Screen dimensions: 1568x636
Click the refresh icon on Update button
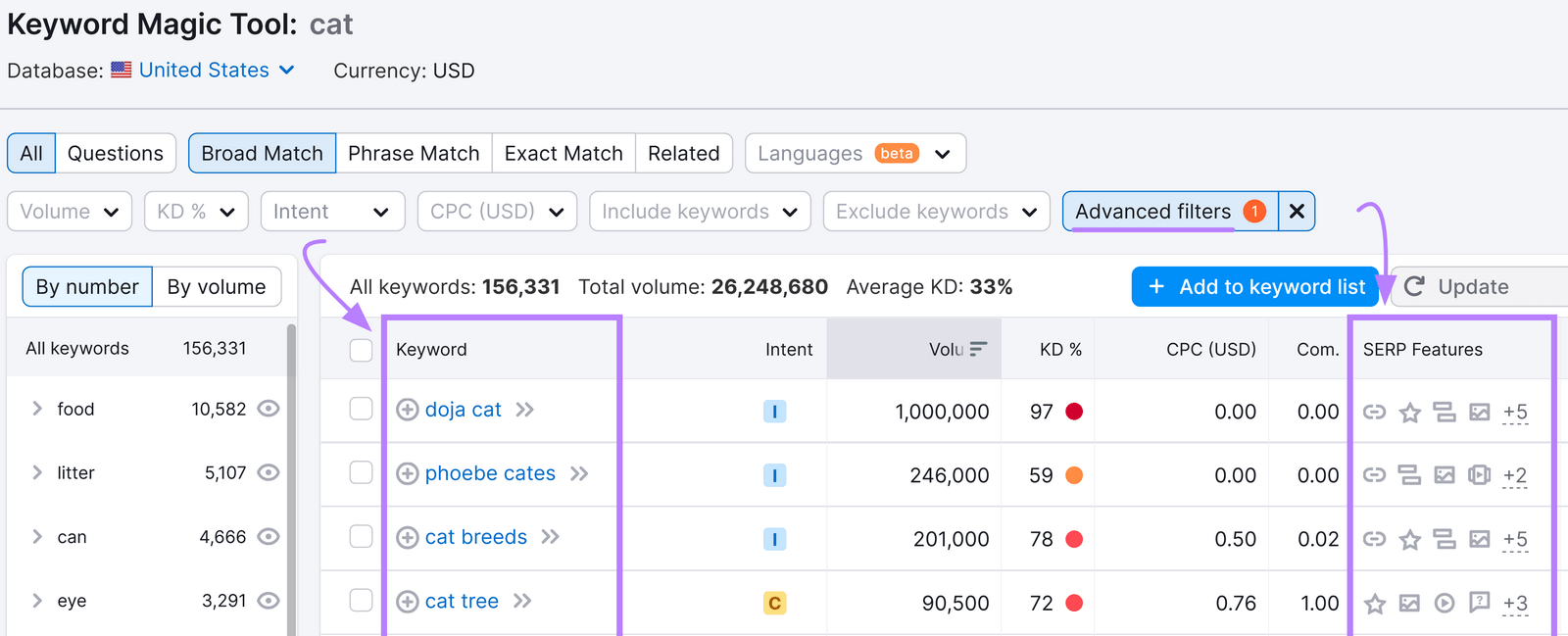coord(1414,286)
